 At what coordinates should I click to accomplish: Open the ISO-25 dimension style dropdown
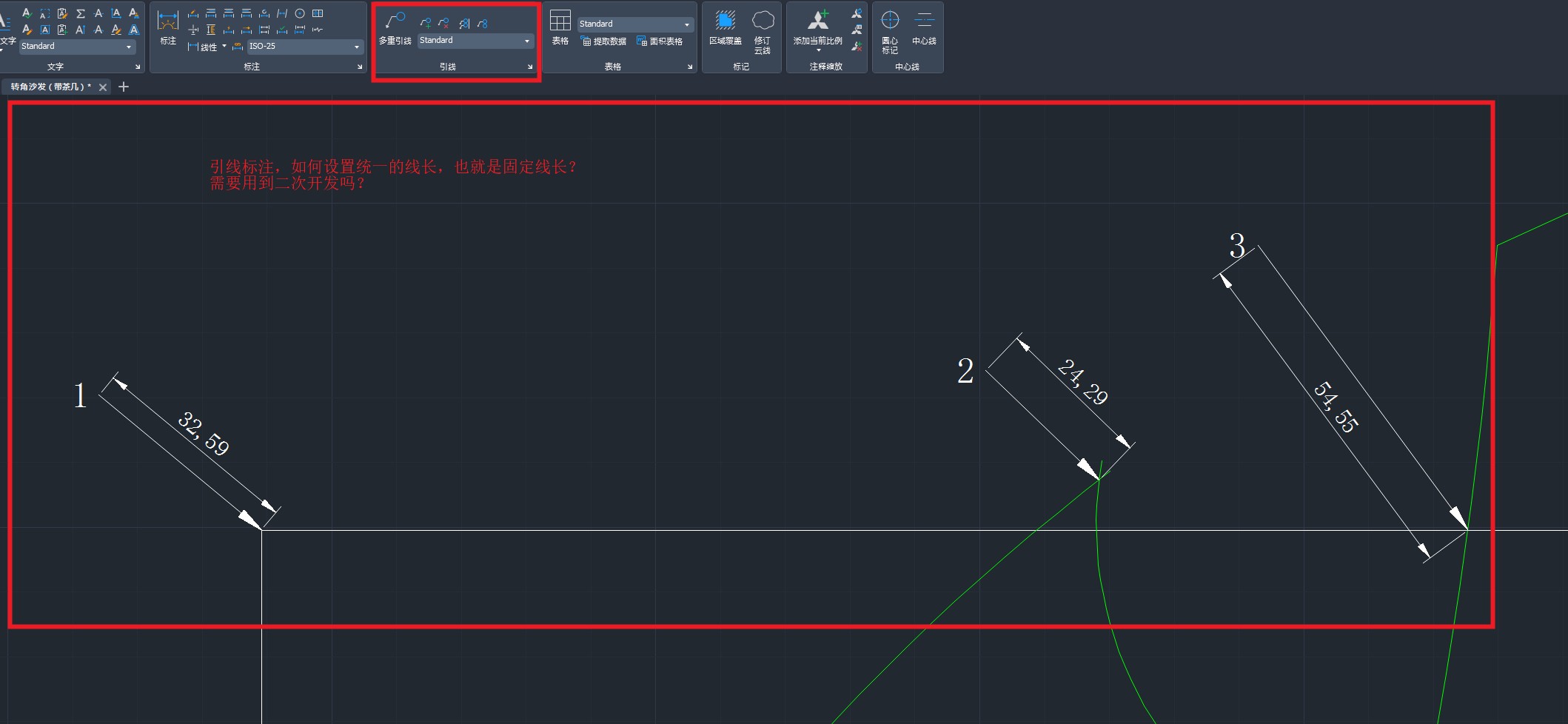(x=304, y=47)
